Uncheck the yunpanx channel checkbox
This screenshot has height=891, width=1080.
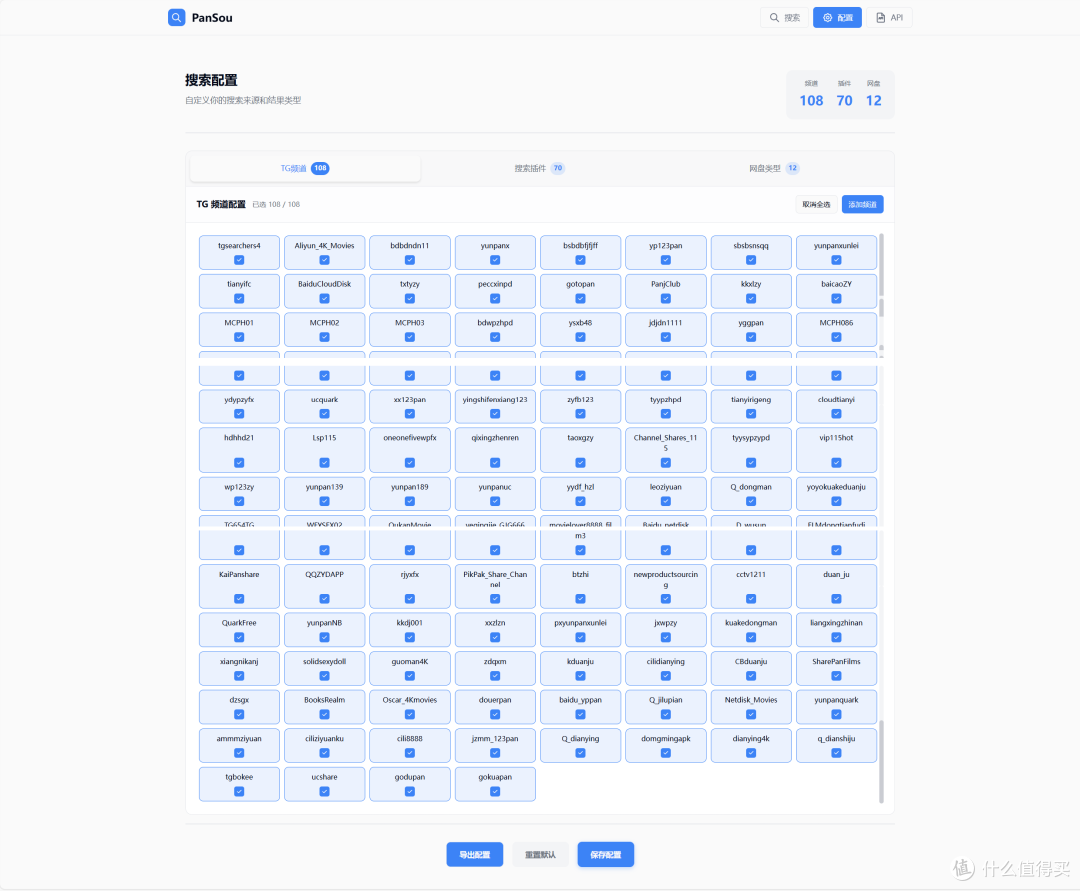tap(495, 260)
